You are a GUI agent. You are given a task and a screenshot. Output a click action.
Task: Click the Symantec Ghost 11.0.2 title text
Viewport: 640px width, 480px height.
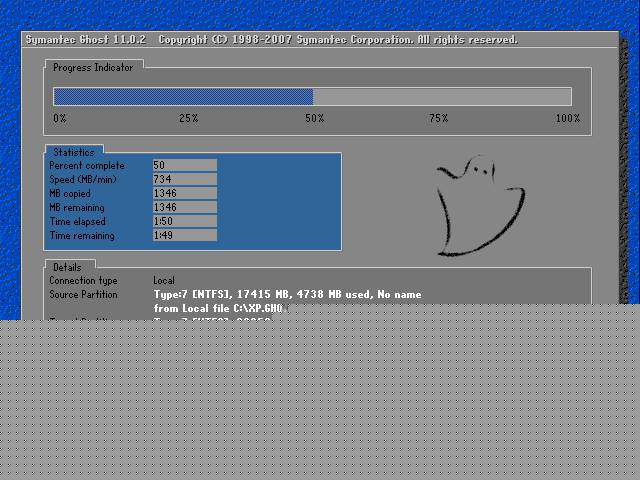pos(86,40)
